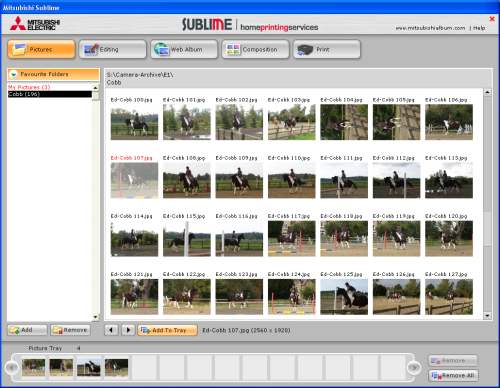
Task: Select thumbnail Ed-Cobb 118.jpg
Action: point(344,238)
